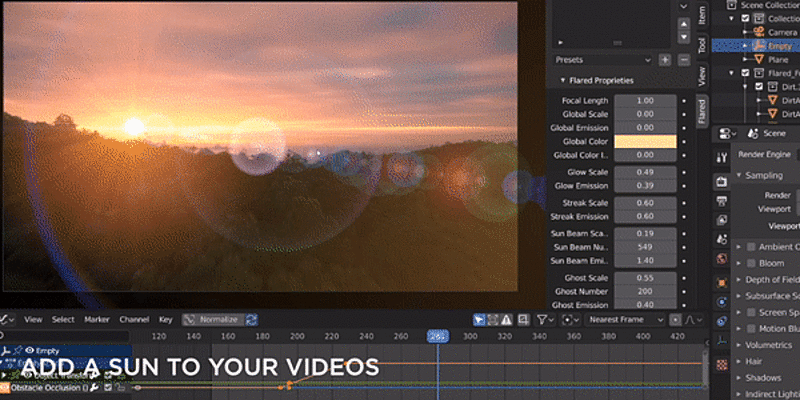Click the auto-normalize refresh icon beside Normalize
The image size is (800, 400).
click(252, 320)
